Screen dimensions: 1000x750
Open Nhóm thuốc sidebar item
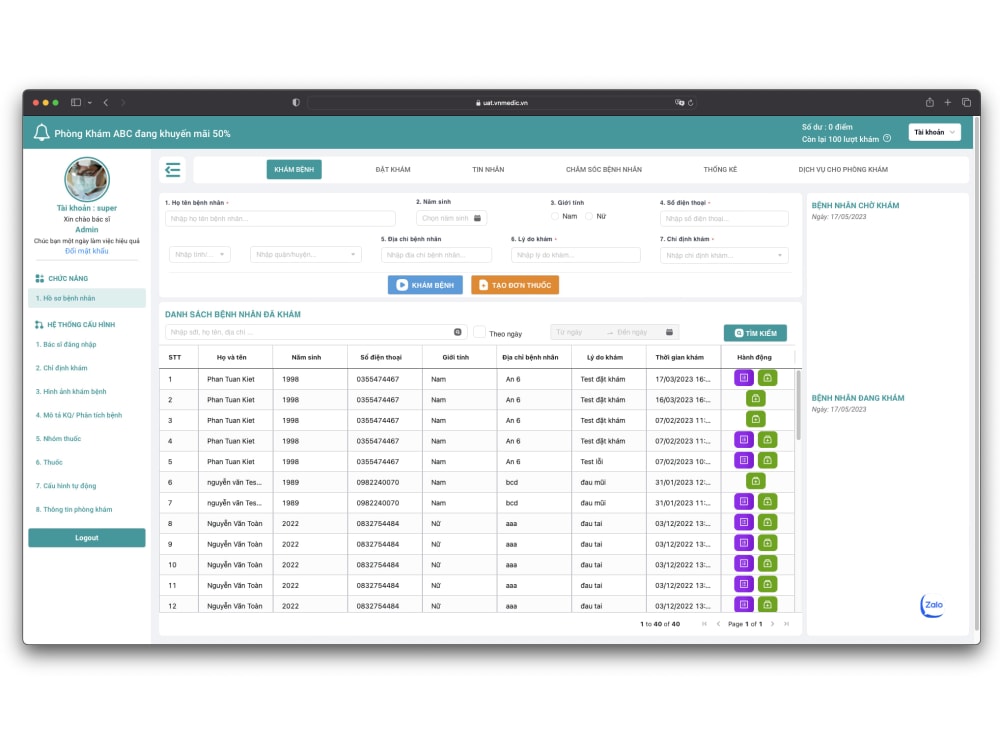pyautogui.click(x=58, y=439)
